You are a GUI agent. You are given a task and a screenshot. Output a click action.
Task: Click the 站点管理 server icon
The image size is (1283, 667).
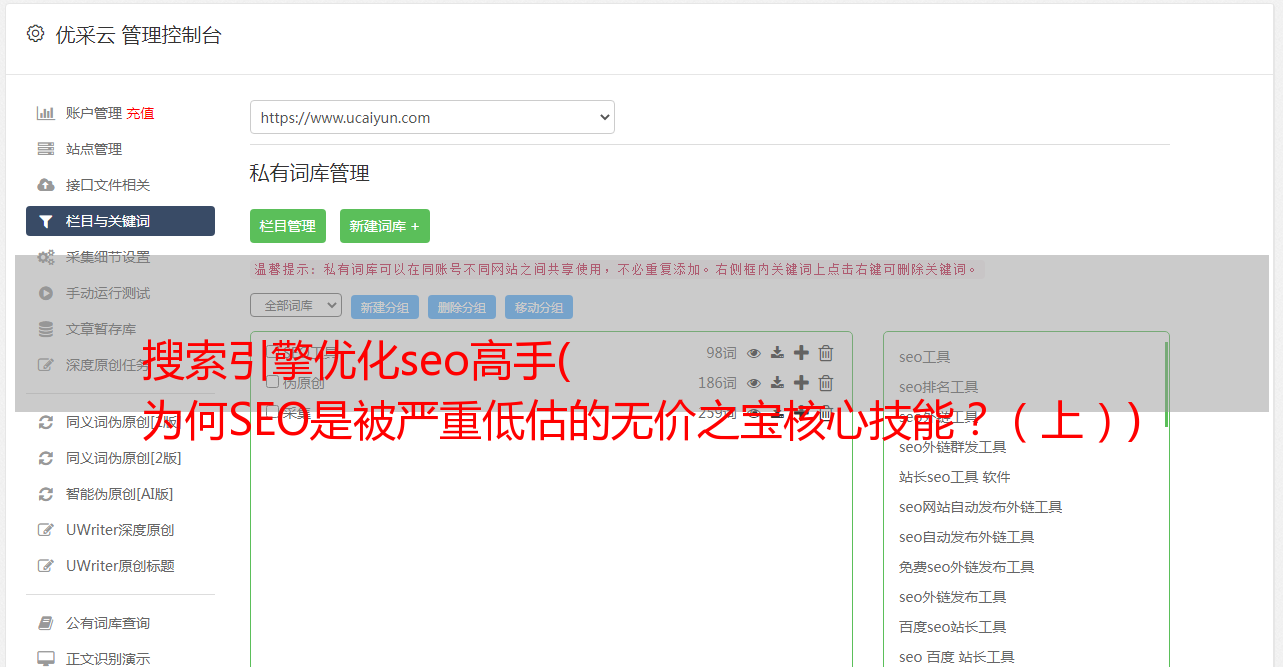pyautogui.click(x=46, y=149)
